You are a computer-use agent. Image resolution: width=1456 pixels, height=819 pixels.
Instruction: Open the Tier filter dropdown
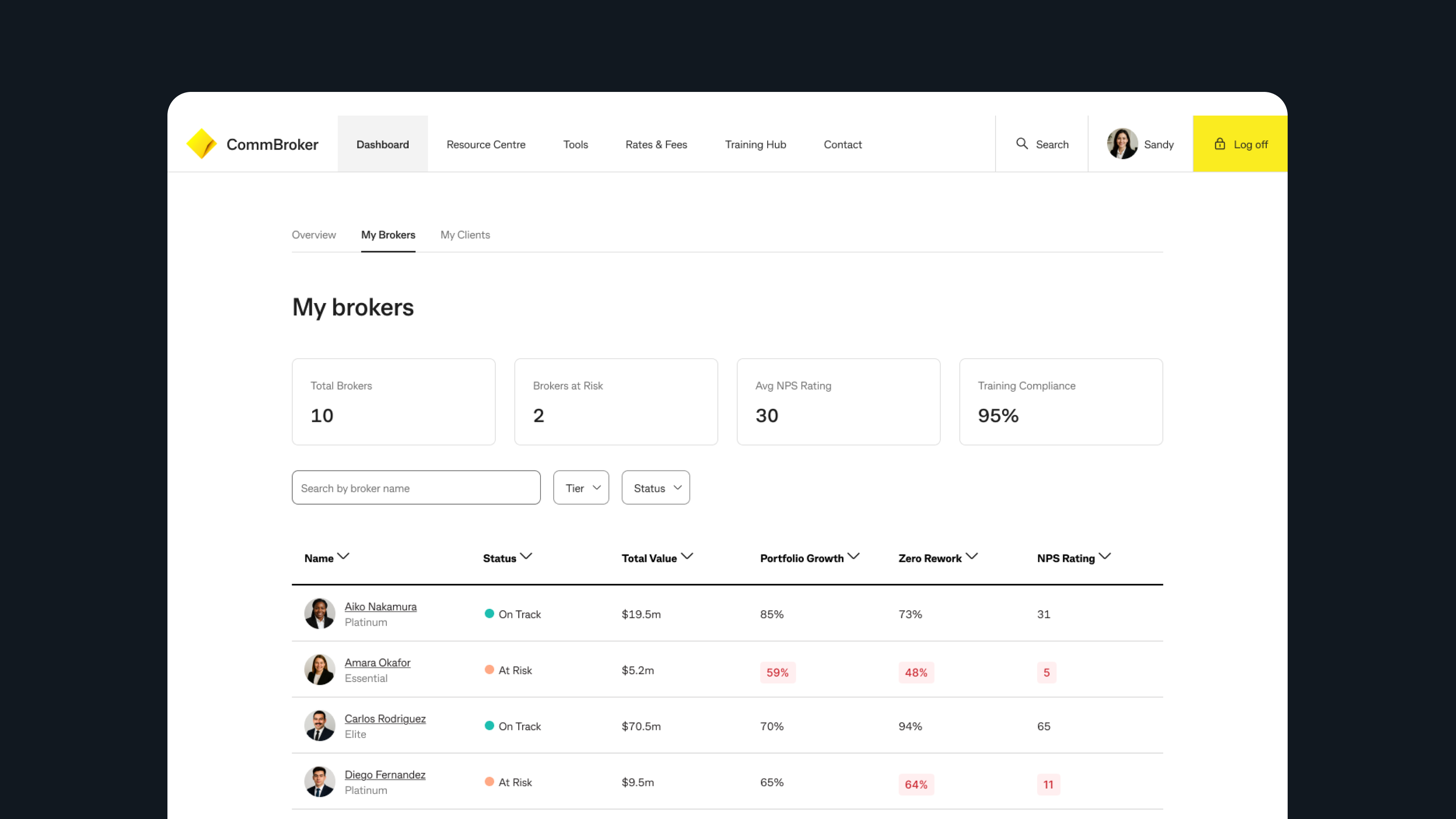[x=581, y=487]
